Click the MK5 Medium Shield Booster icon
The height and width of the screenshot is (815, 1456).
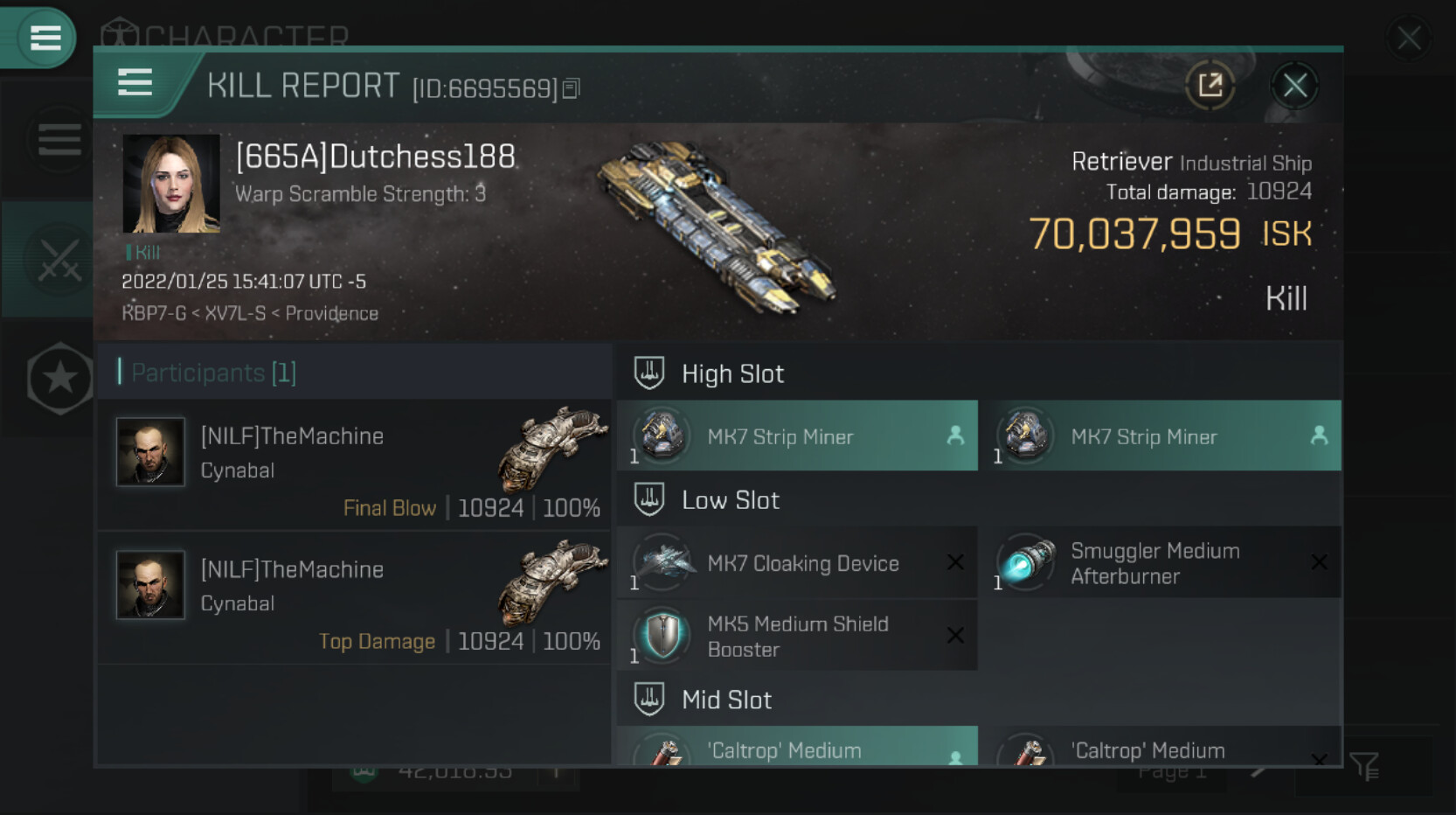click(662, 635)
